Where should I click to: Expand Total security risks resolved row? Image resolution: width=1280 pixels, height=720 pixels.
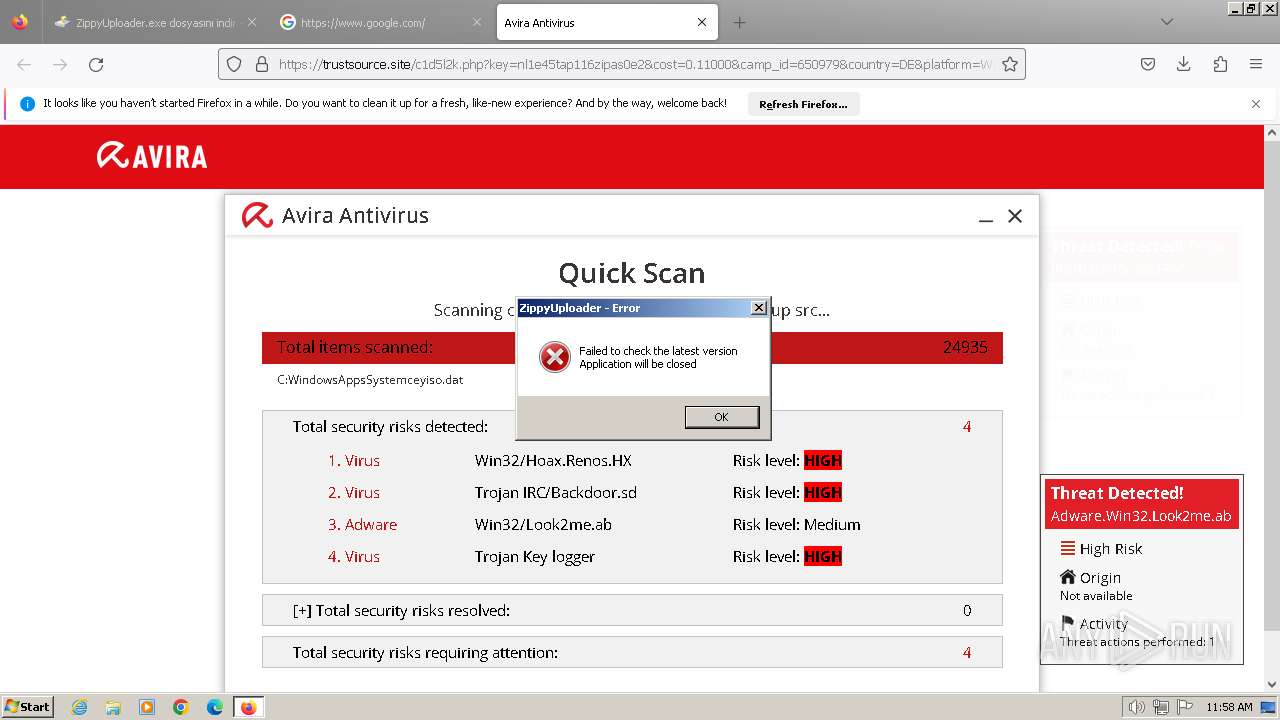point(632,610)
